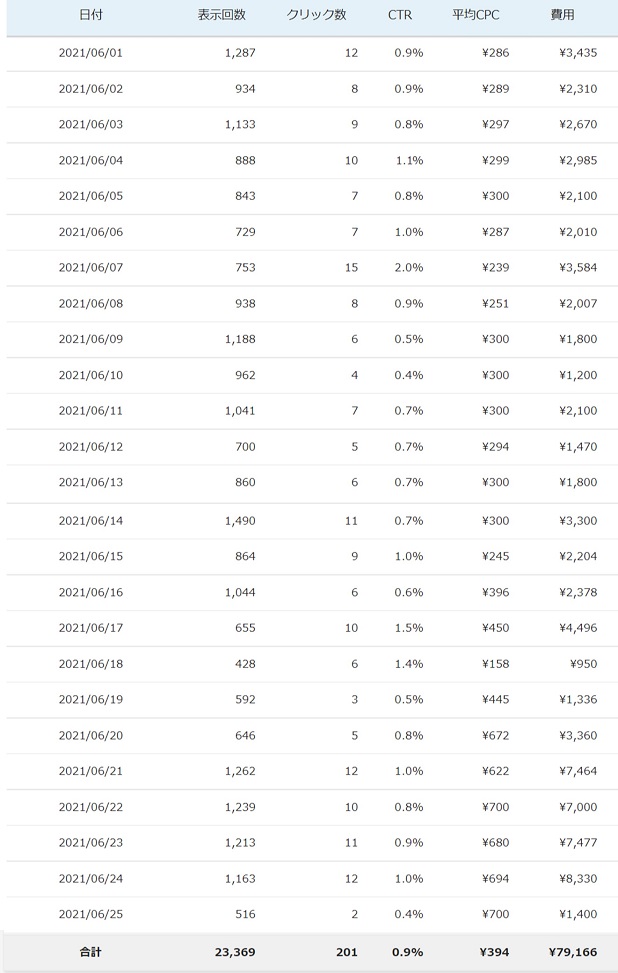Click the 2021/06/07 date cell
The height and width of the screenshot is (973, 618).
click(x=91, y=268)
